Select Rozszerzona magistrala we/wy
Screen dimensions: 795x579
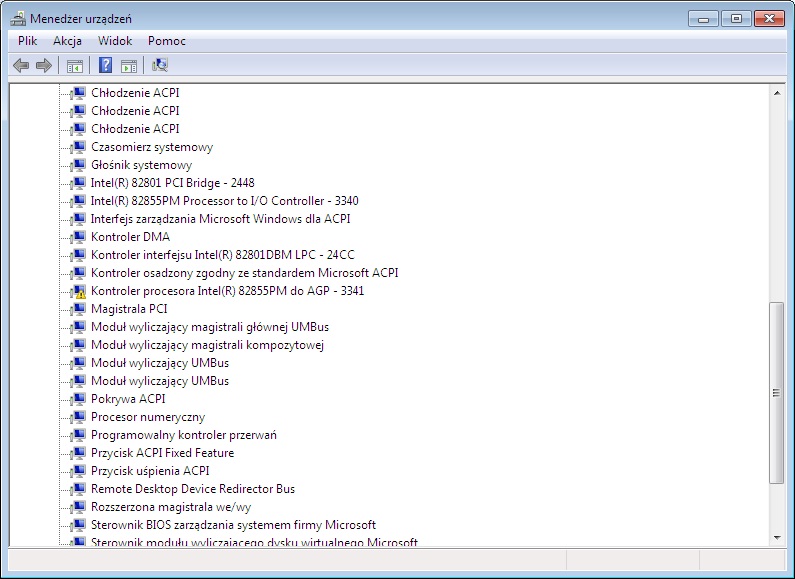[x=171, y=507]
